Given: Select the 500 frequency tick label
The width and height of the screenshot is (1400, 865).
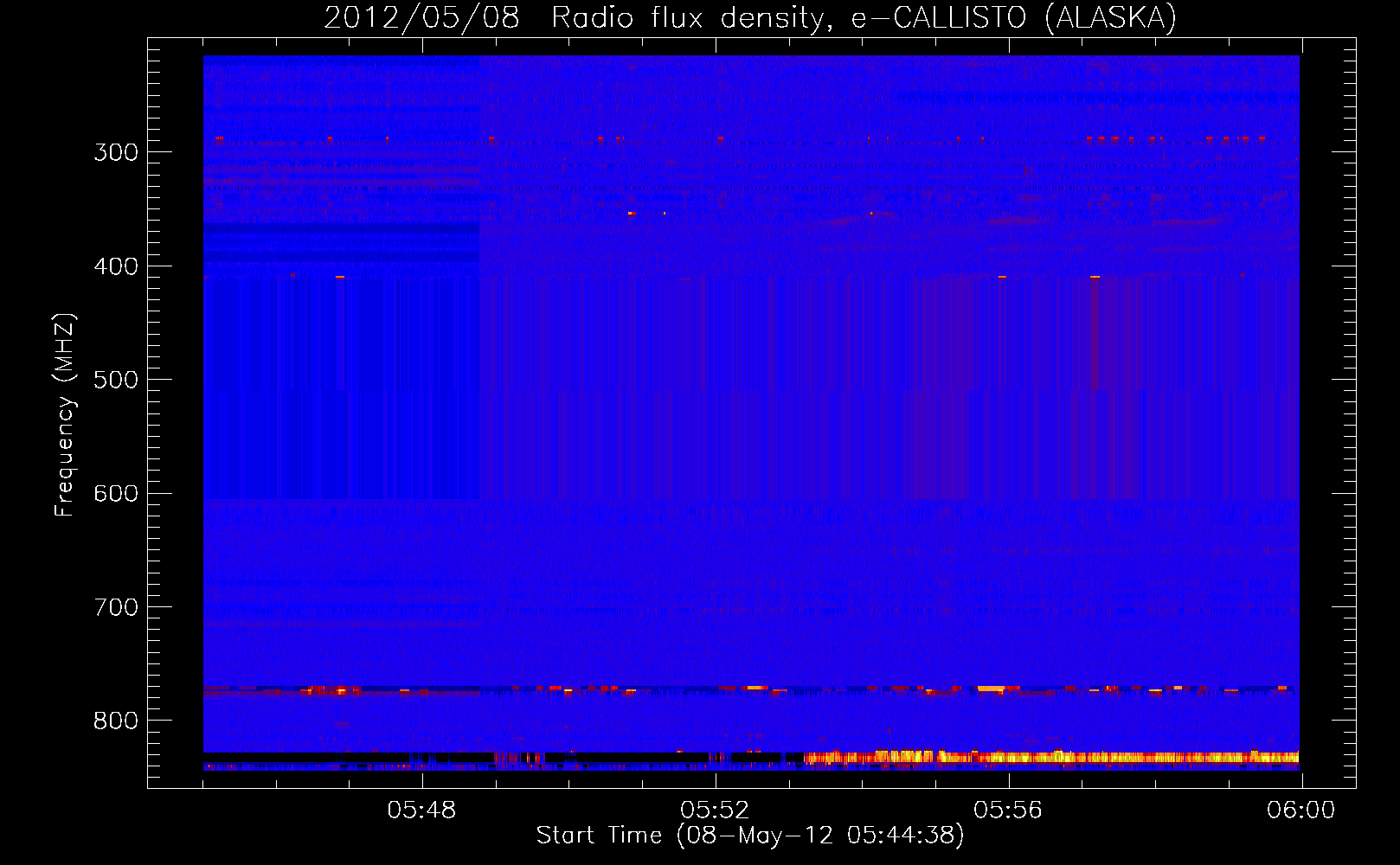Looking at the screenshot, I should [x=116, y=380].
